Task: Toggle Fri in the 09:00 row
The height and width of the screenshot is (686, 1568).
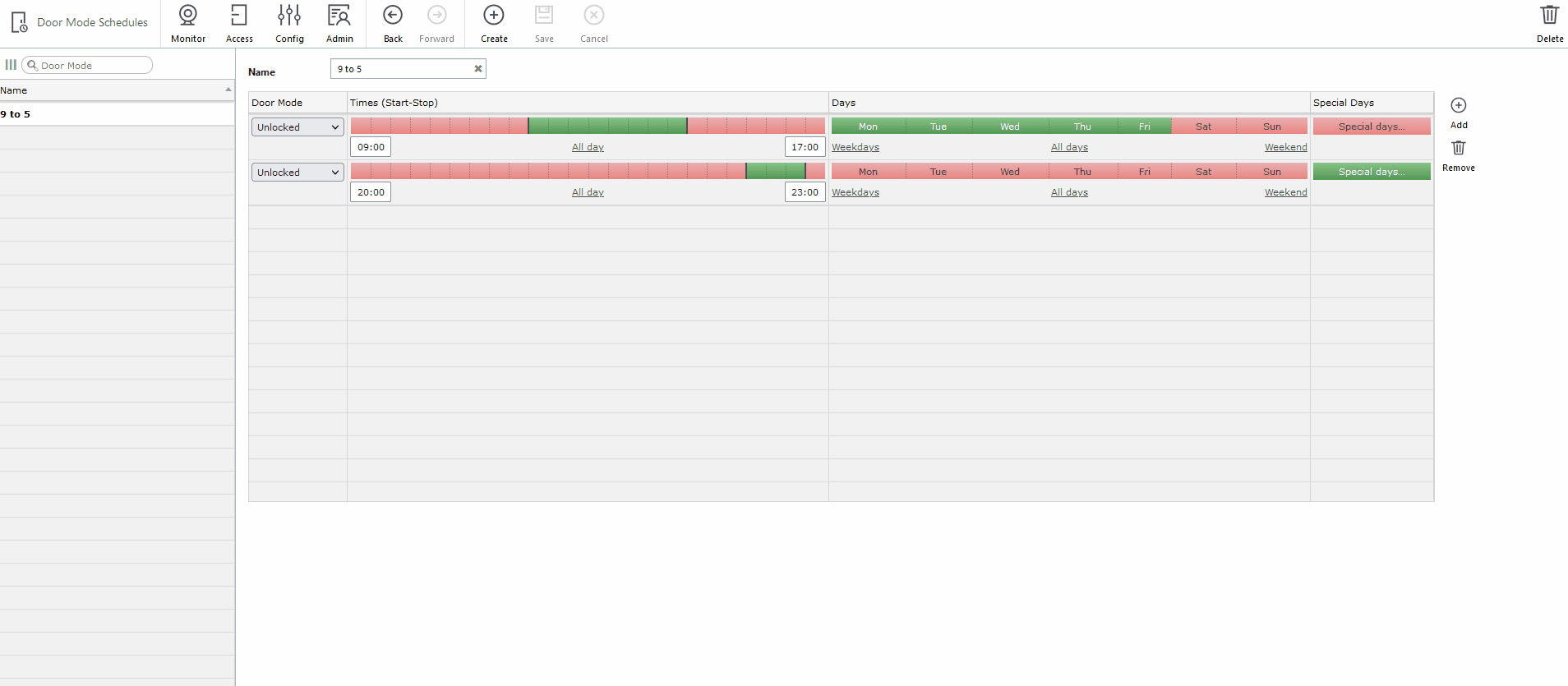Action: point(1145,127)
